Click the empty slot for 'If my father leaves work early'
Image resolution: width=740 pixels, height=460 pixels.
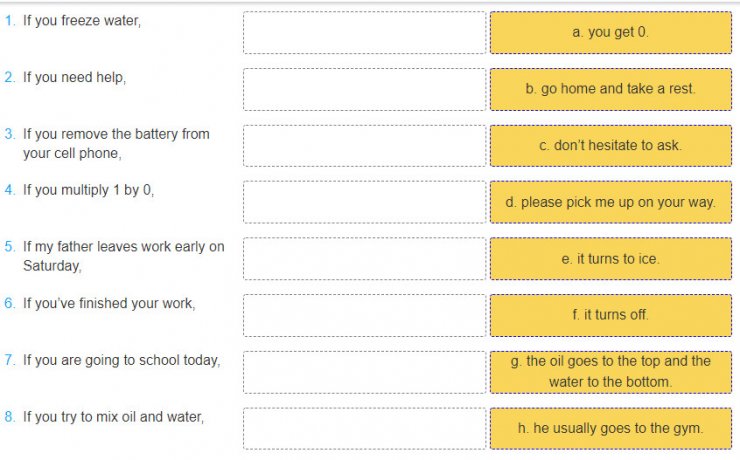pos(364,258)
